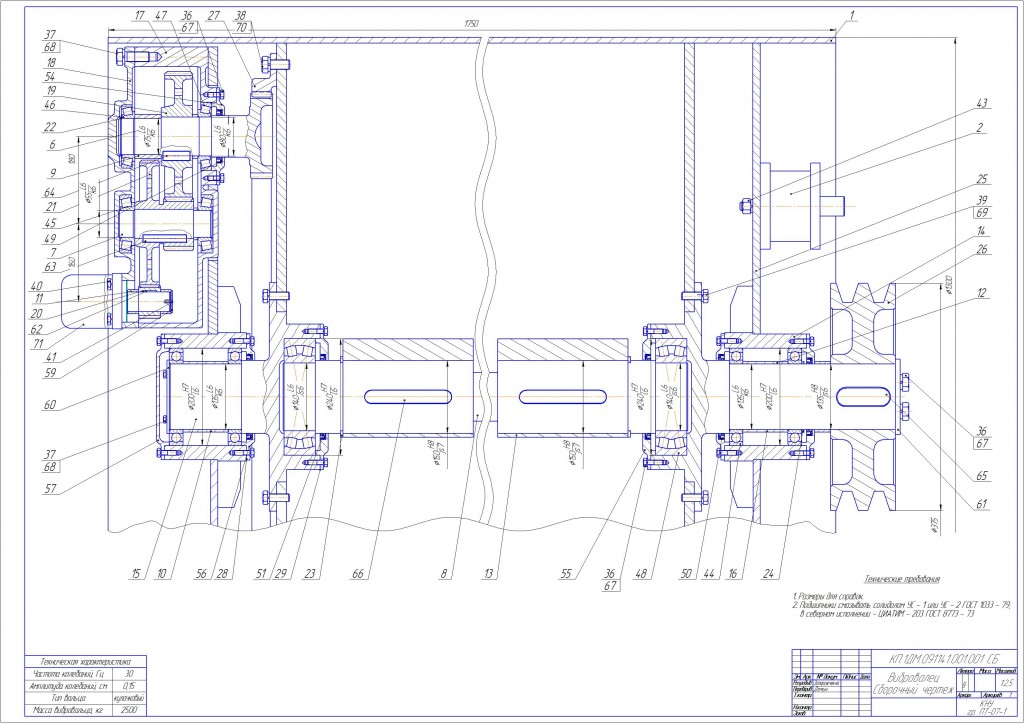Screen dimensions: 1024x723
Task: Click requirement note '1. Размеры для справок'
Action: tap(827, 597)
